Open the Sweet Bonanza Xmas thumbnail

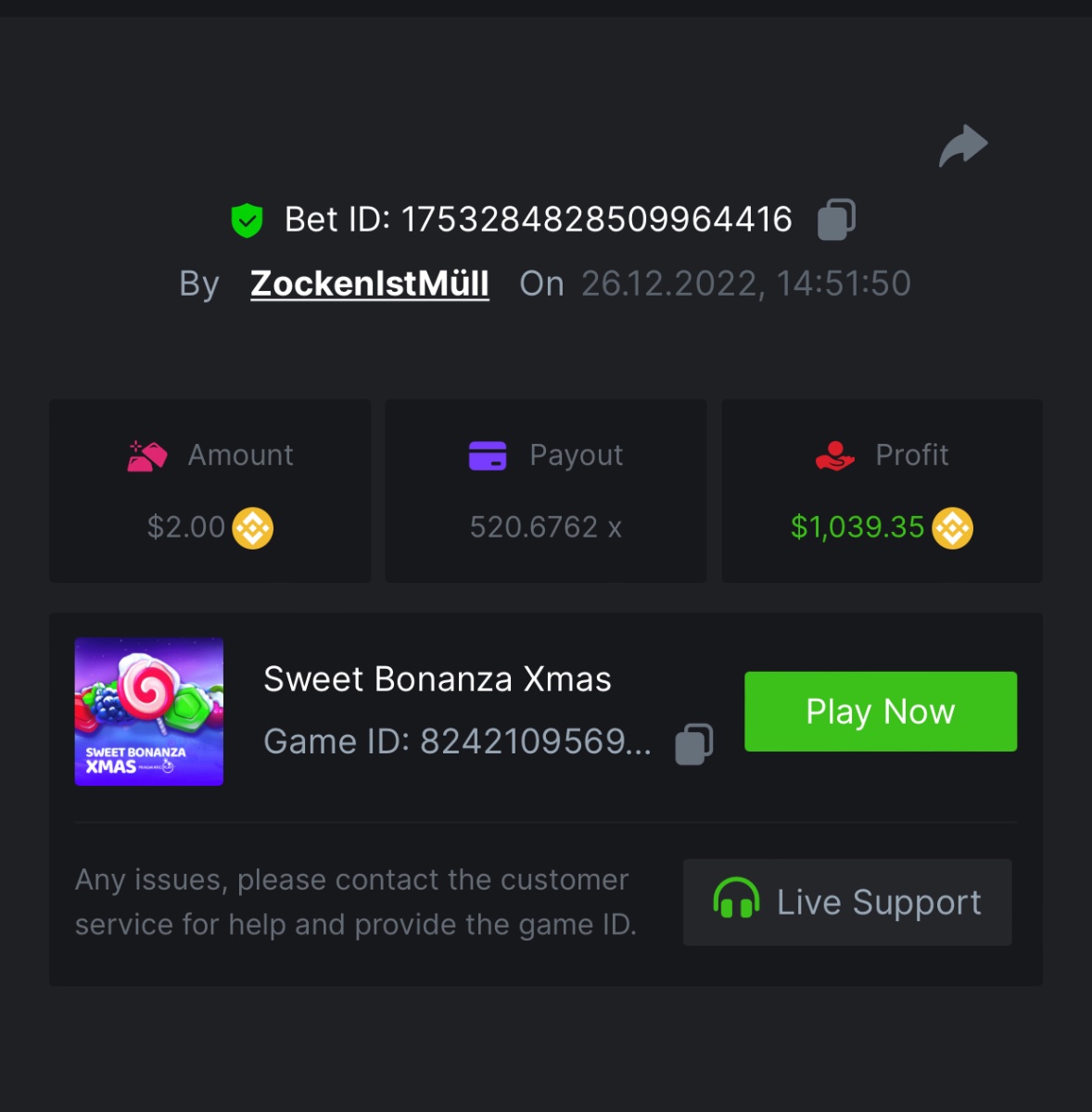[149, 712]
